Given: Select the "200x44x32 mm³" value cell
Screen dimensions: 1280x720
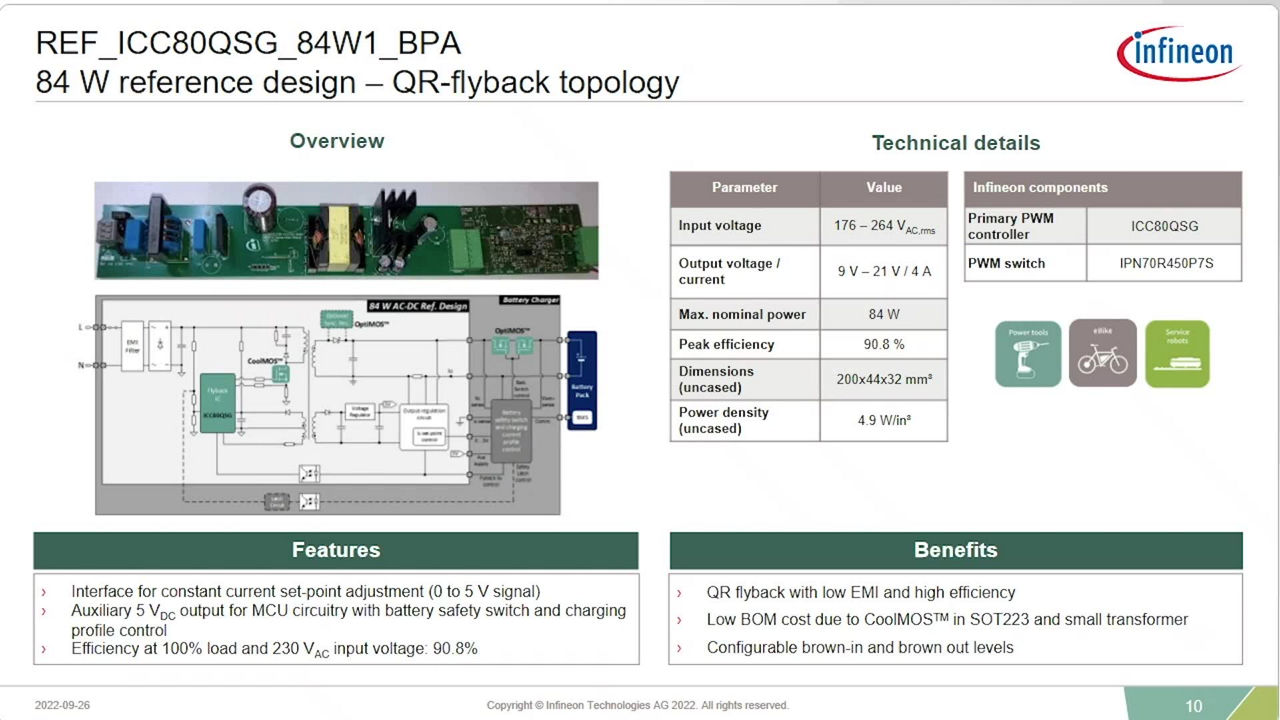Looking at the screenshot, I should [884, 379].
